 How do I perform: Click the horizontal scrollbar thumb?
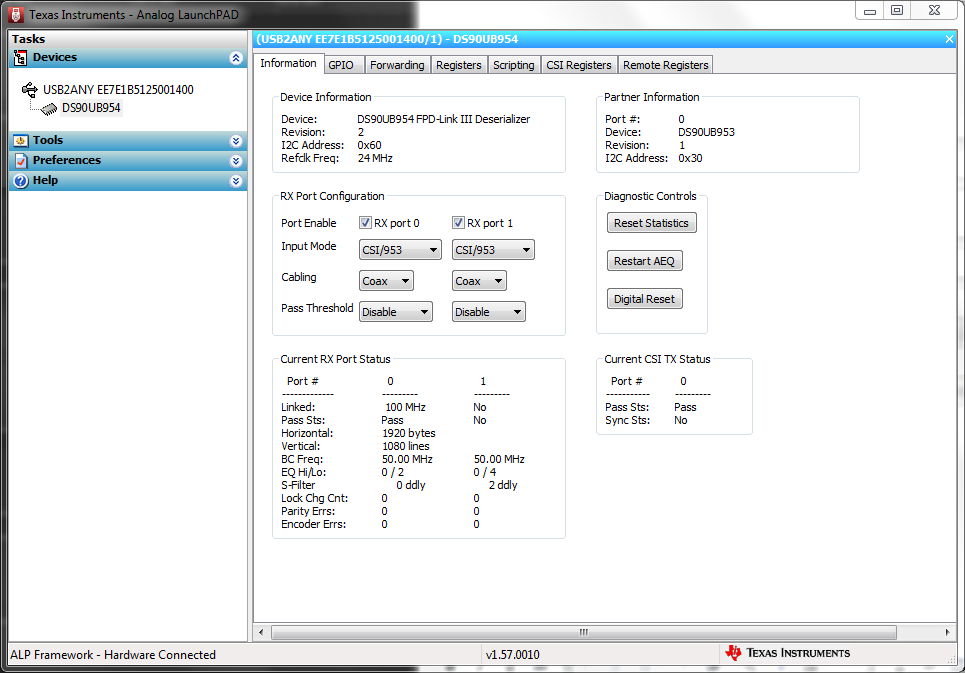pos(583,632)
